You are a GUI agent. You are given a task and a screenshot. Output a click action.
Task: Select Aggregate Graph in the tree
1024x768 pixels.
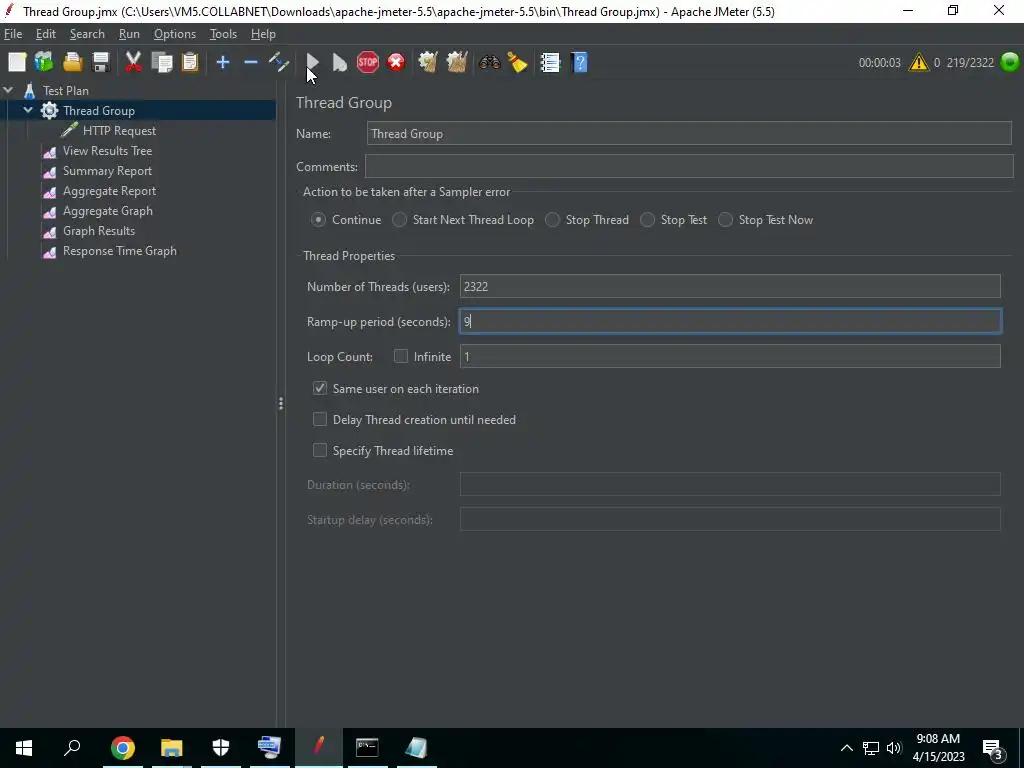pyautogui.click(x=108, y=211)
